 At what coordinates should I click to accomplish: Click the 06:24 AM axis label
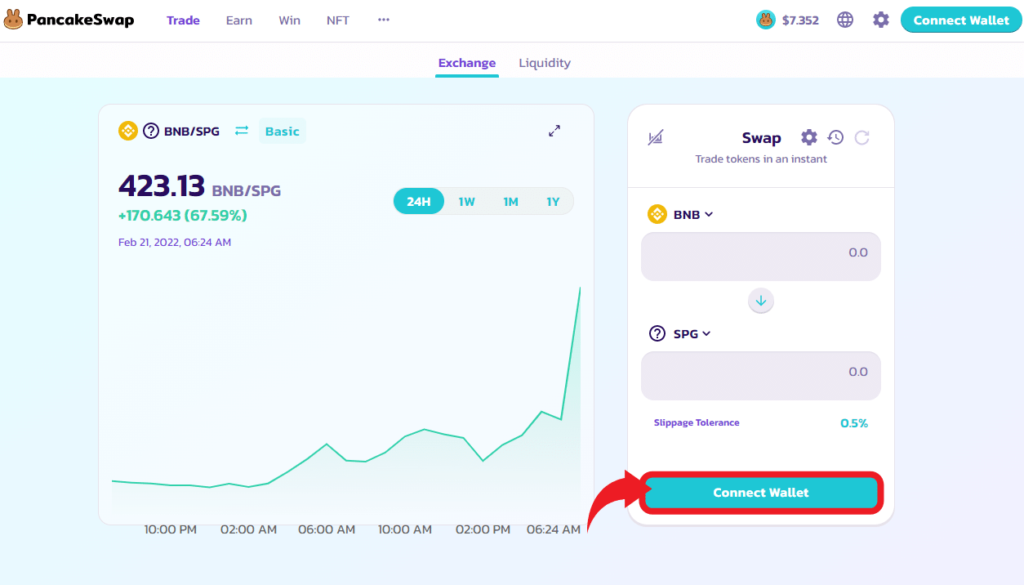pos(553,530)
